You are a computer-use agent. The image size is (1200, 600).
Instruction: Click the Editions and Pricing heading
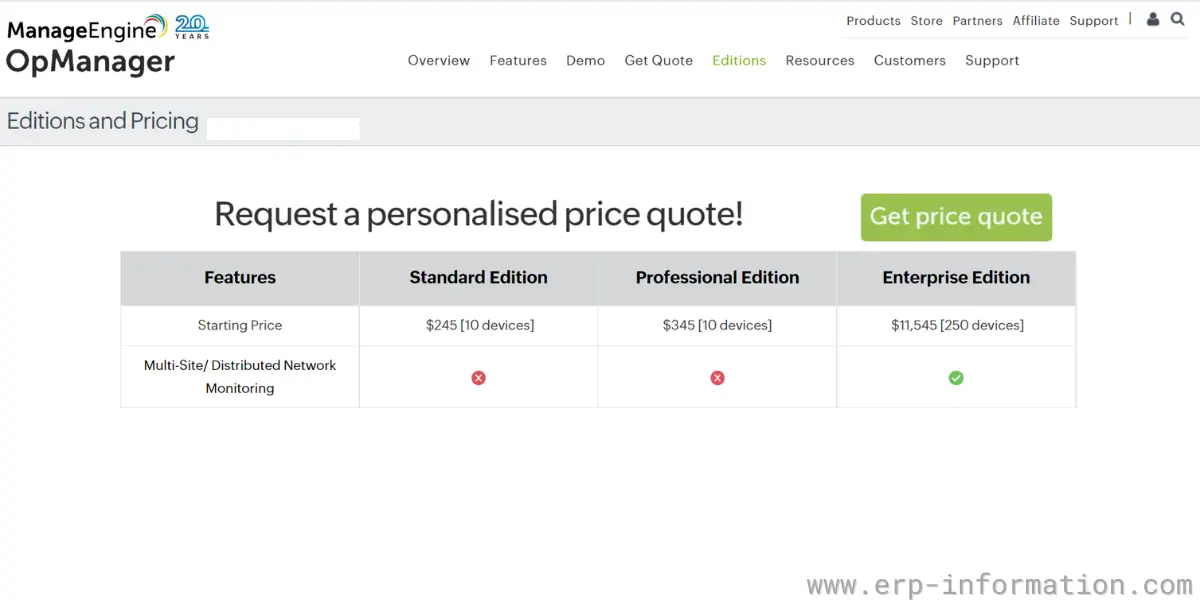(x=103, y=121)
